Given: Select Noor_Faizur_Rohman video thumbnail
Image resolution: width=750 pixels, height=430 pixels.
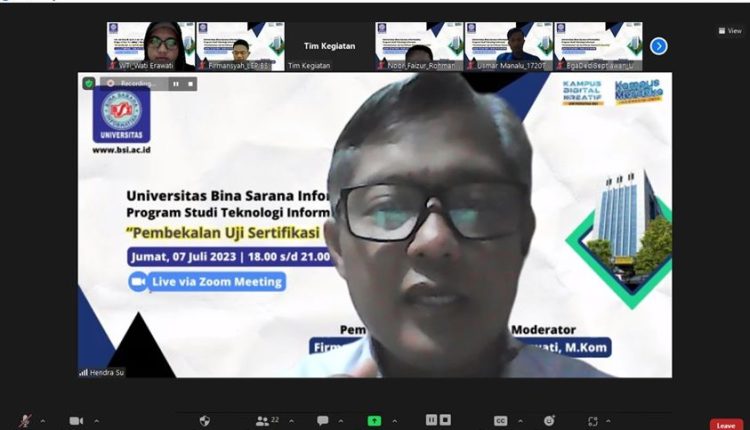Looking at the screenshot, I should (419, 46).
